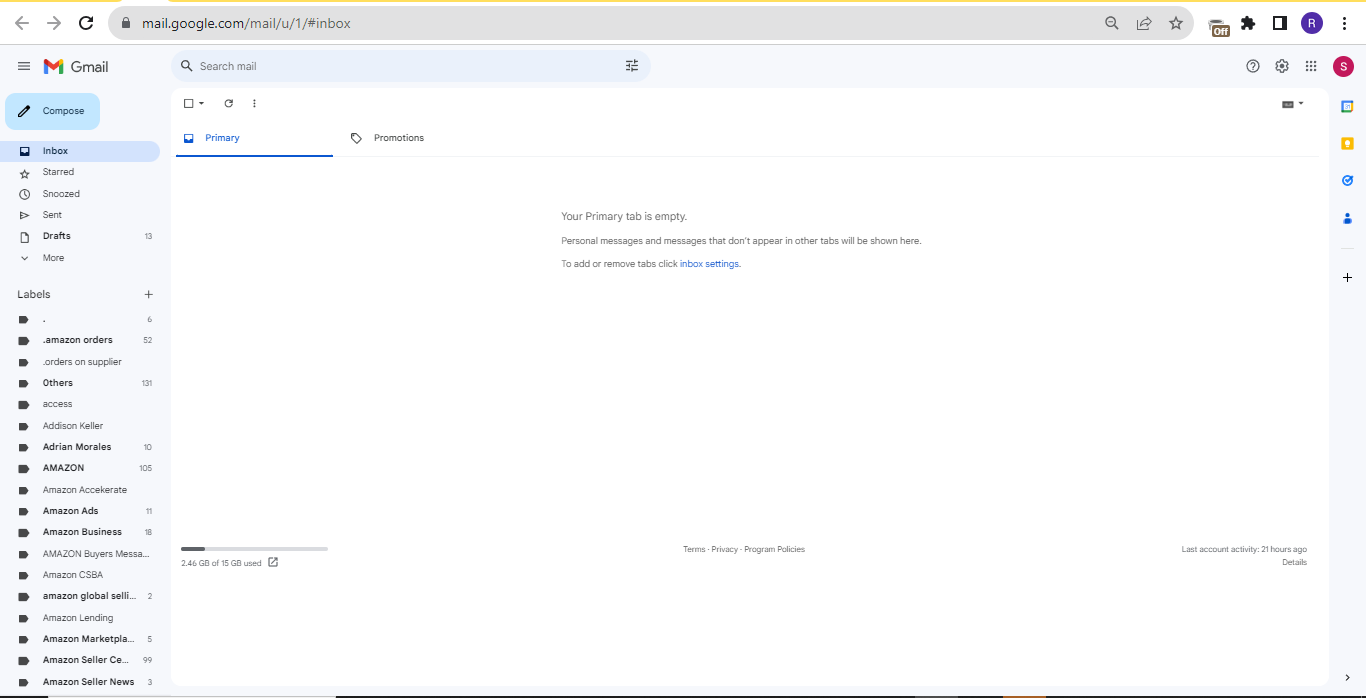Open the main menu hamburger icon

pos(24,66)
